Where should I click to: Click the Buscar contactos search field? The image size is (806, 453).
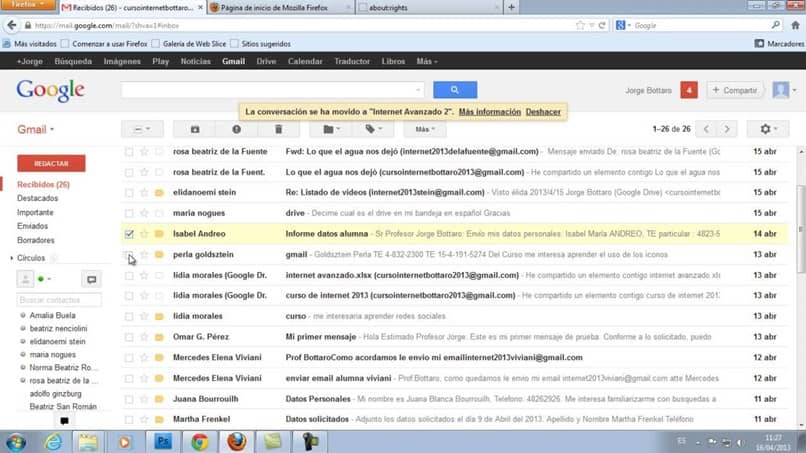(x=59, y=300)
